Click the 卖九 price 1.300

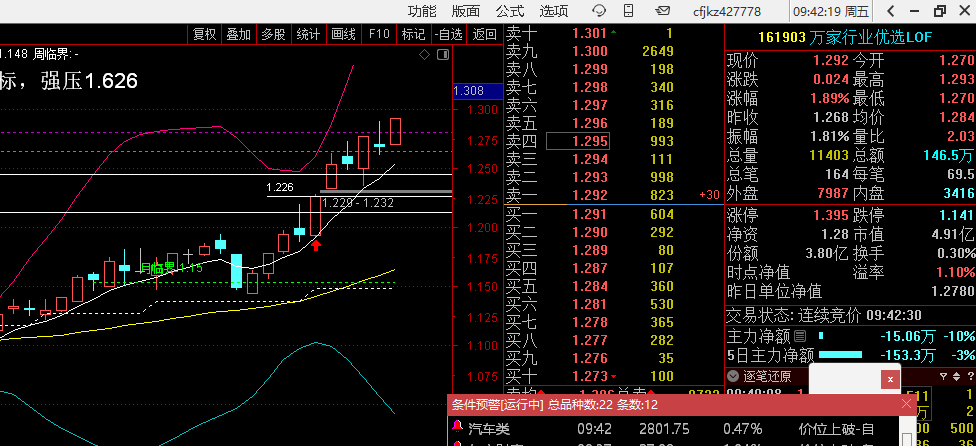589,51
